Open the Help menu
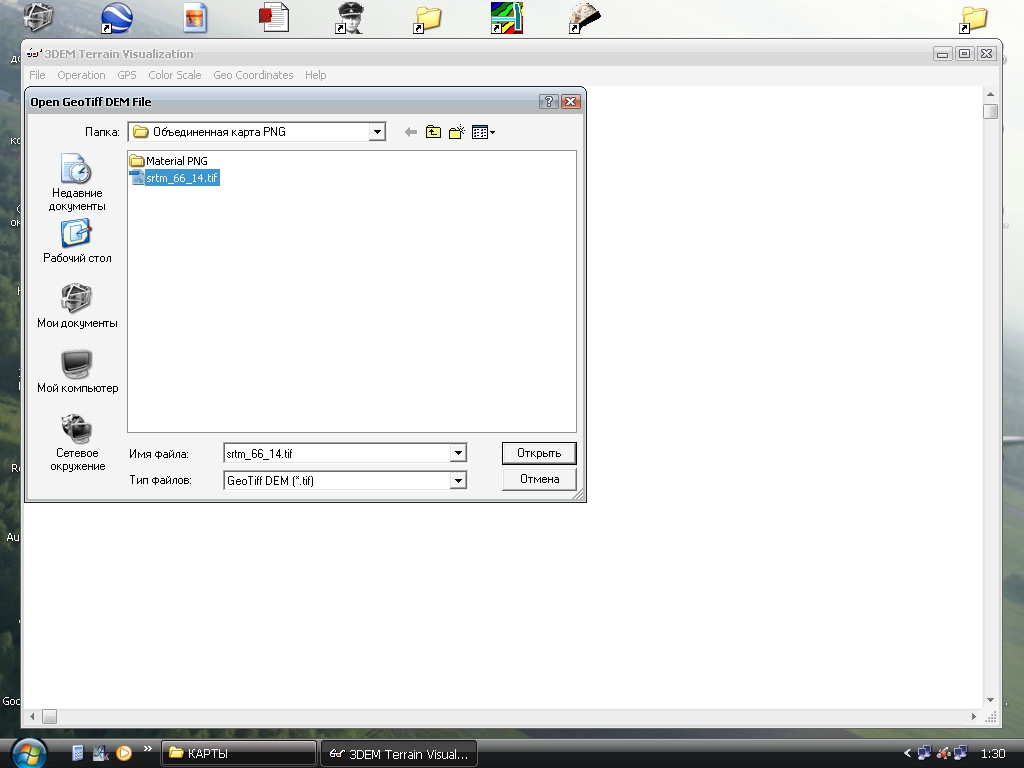Image resolution: width=1024 pixels, height=768 pixels. (x=315, y=75)
